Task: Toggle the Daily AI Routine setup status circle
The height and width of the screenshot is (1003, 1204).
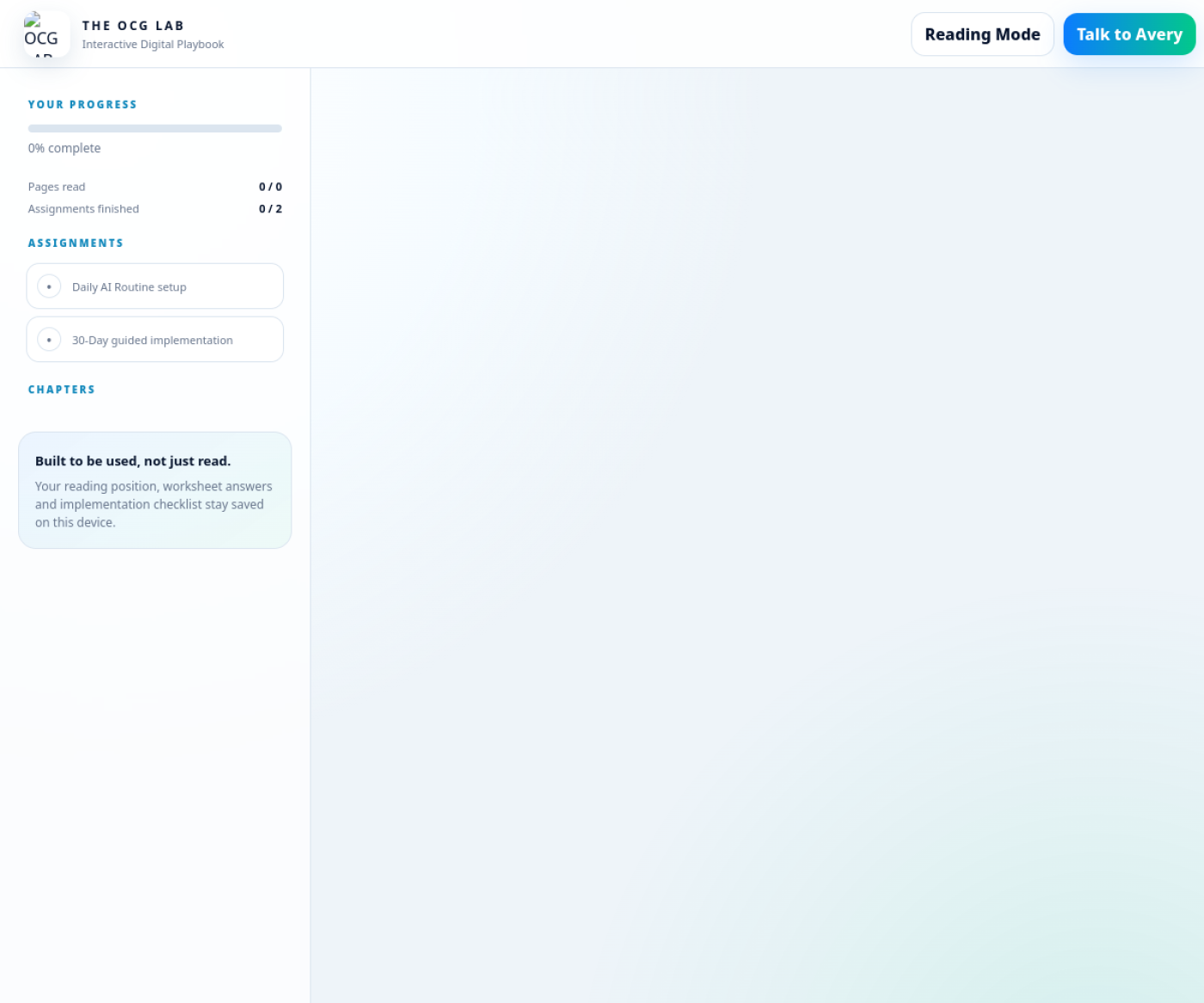Action: 49,286
